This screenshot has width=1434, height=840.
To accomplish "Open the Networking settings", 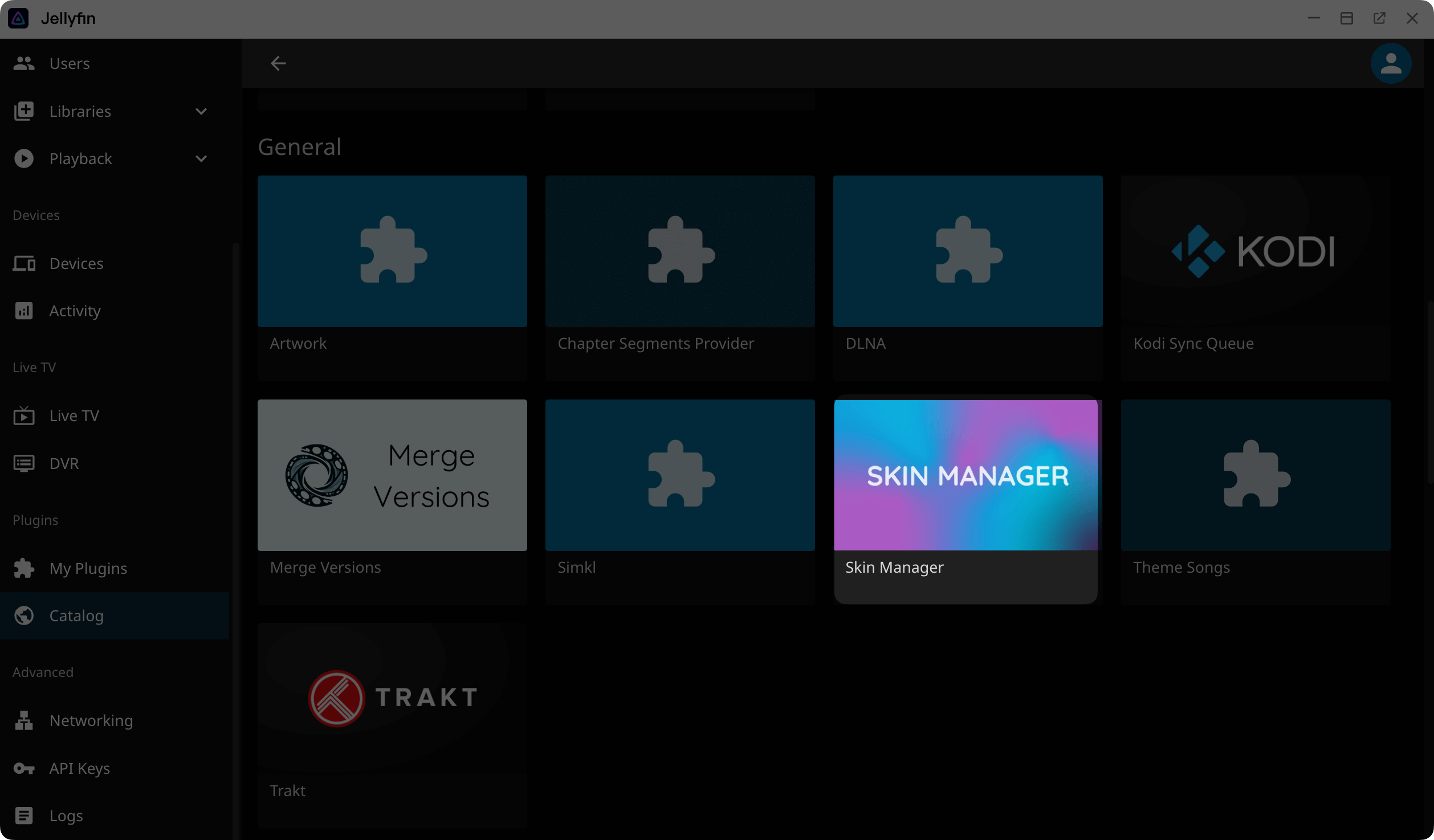I will [x=91, y=720].
